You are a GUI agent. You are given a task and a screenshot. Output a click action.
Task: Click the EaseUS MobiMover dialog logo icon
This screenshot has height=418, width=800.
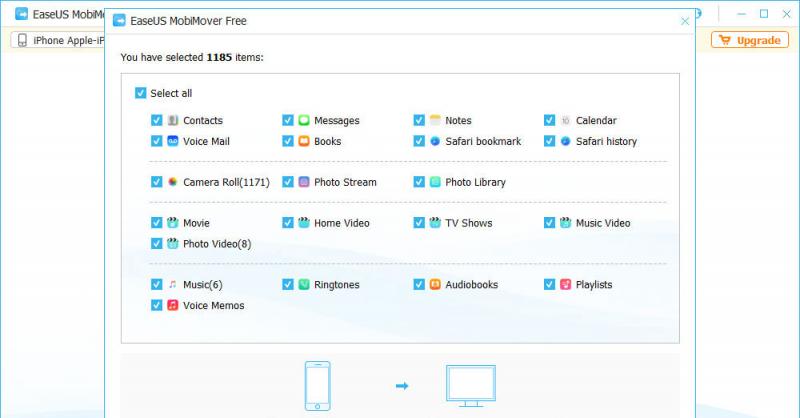click(x=119, y=20)
